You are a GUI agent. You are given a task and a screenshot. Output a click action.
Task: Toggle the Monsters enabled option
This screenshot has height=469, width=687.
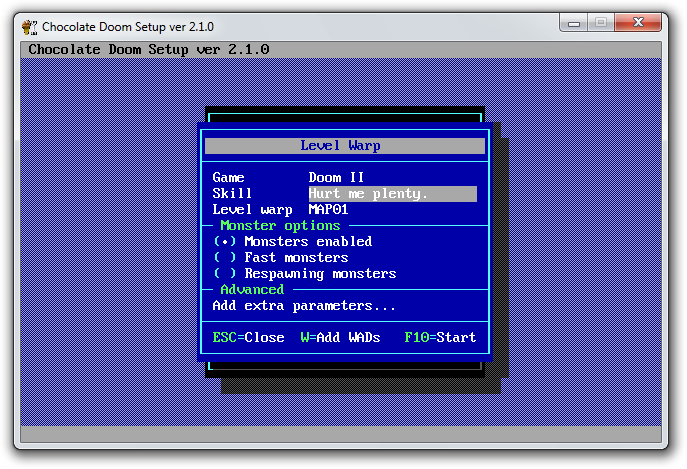(x=293, y=242)
